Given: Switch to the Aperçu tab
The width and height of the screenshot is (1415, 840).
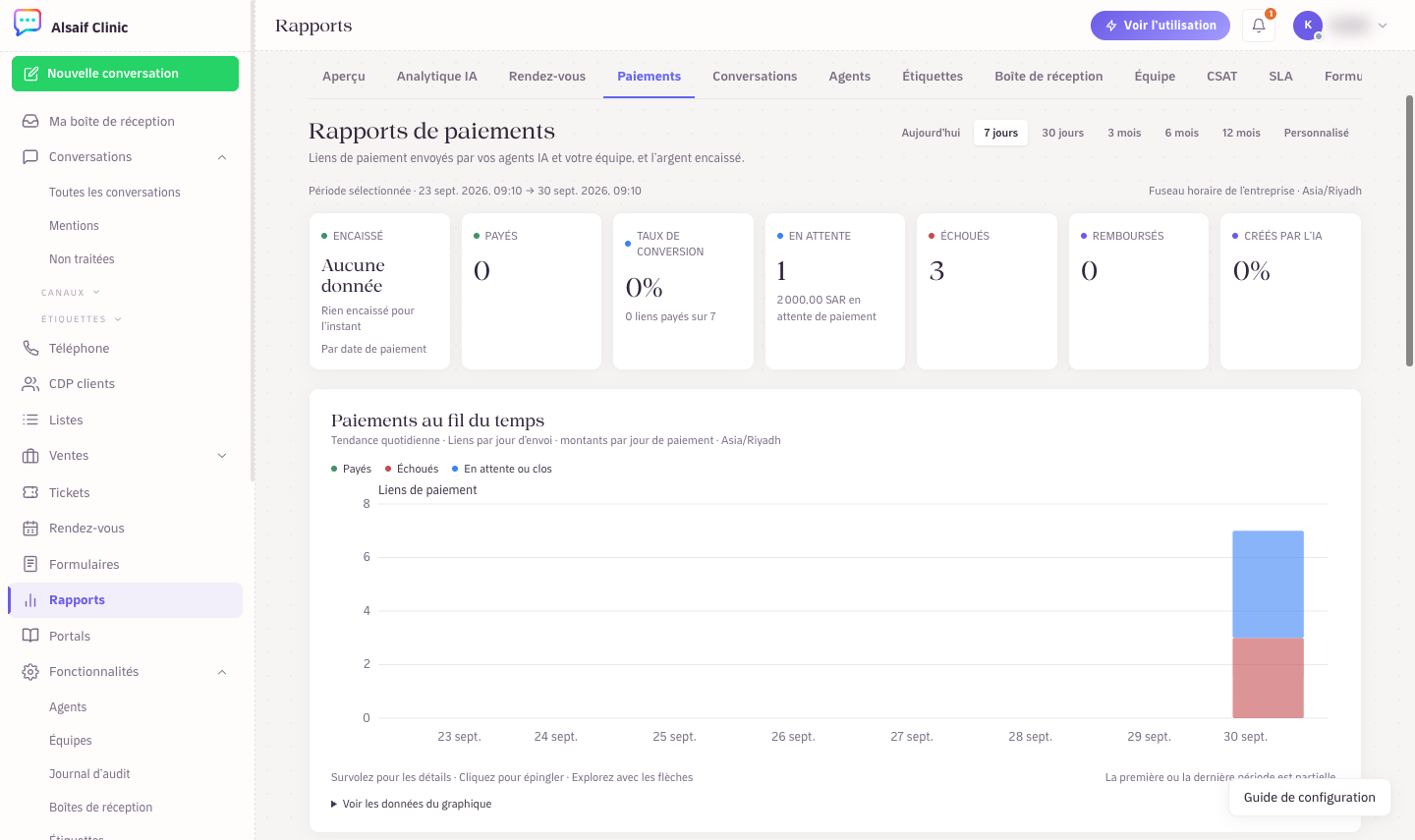Looking at the screenshot, I should click(x=344, y=76).
